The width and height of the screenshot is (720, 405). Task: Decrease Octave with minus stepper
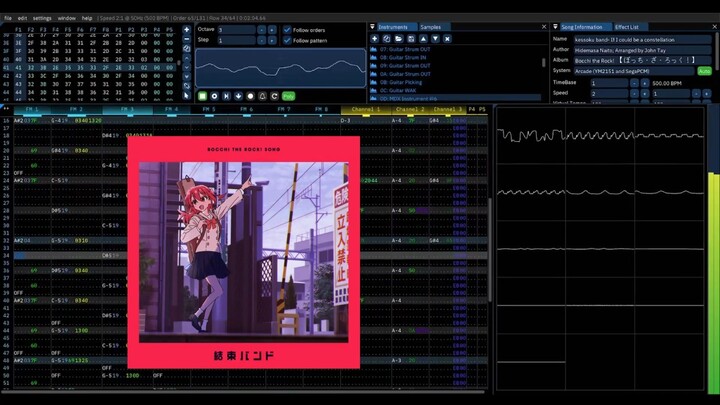click(261, 30)
